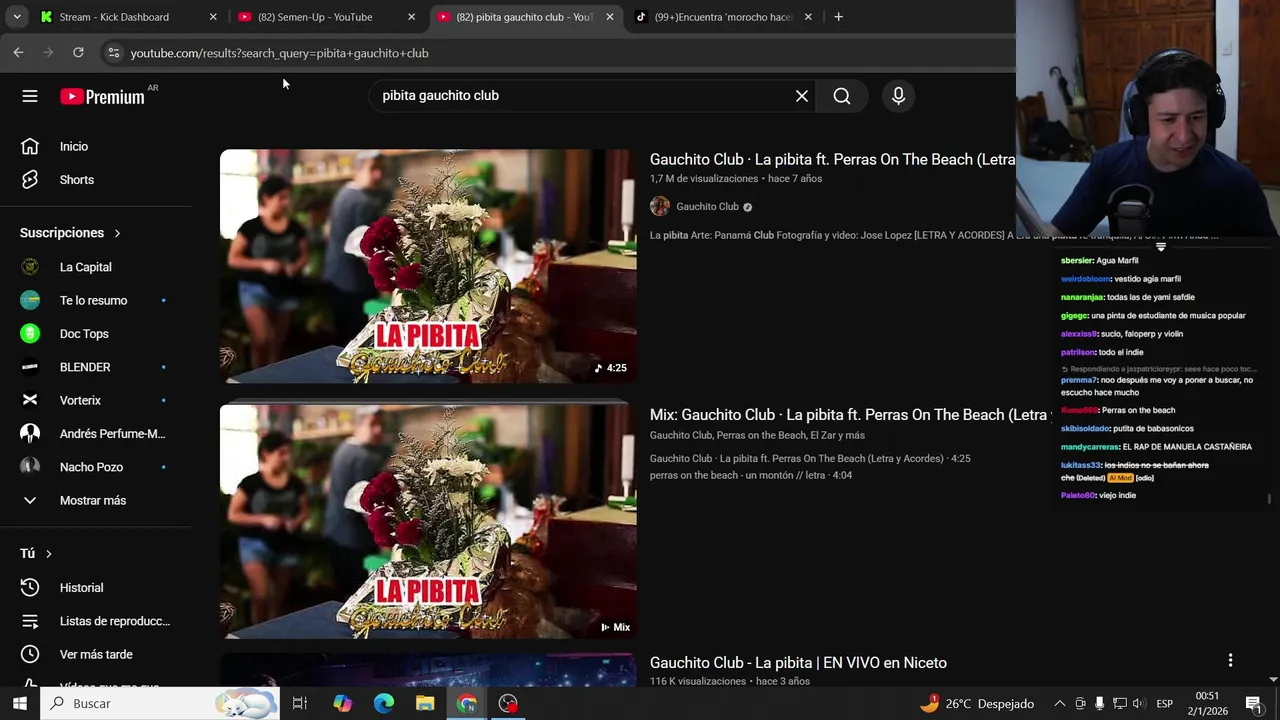Open the site information icon in address bar
This screenshot has width=1280, height=720.
pos(114,53)
